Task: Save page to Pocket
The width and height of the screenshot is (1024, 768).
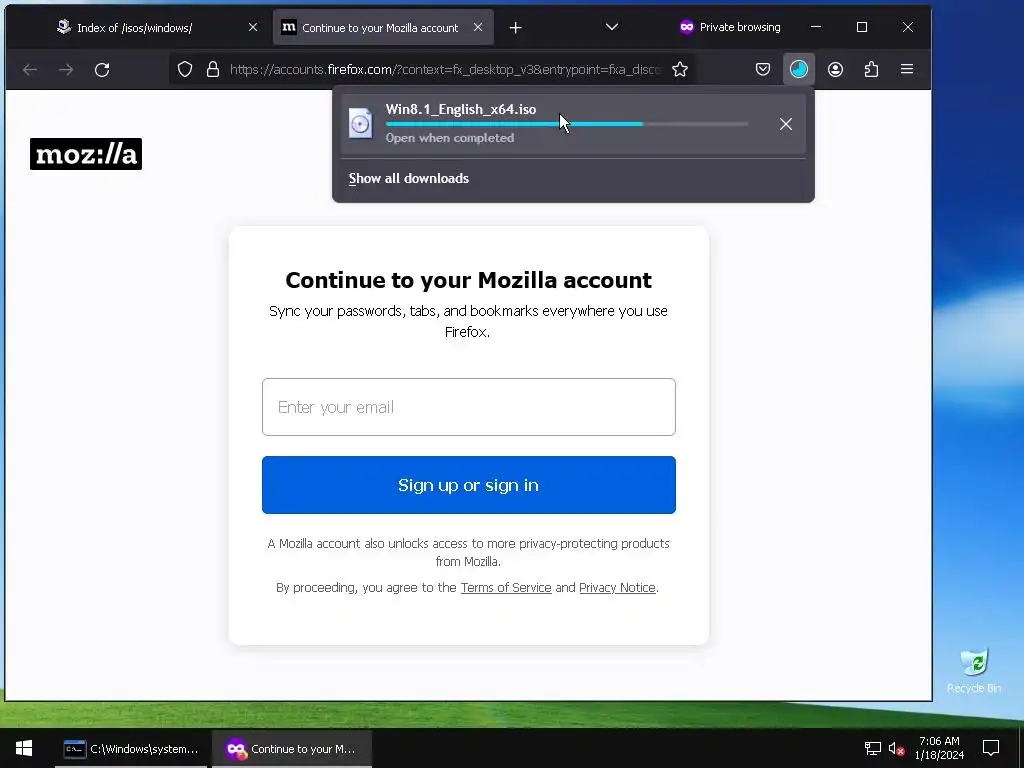Action: tap(762, 69)
